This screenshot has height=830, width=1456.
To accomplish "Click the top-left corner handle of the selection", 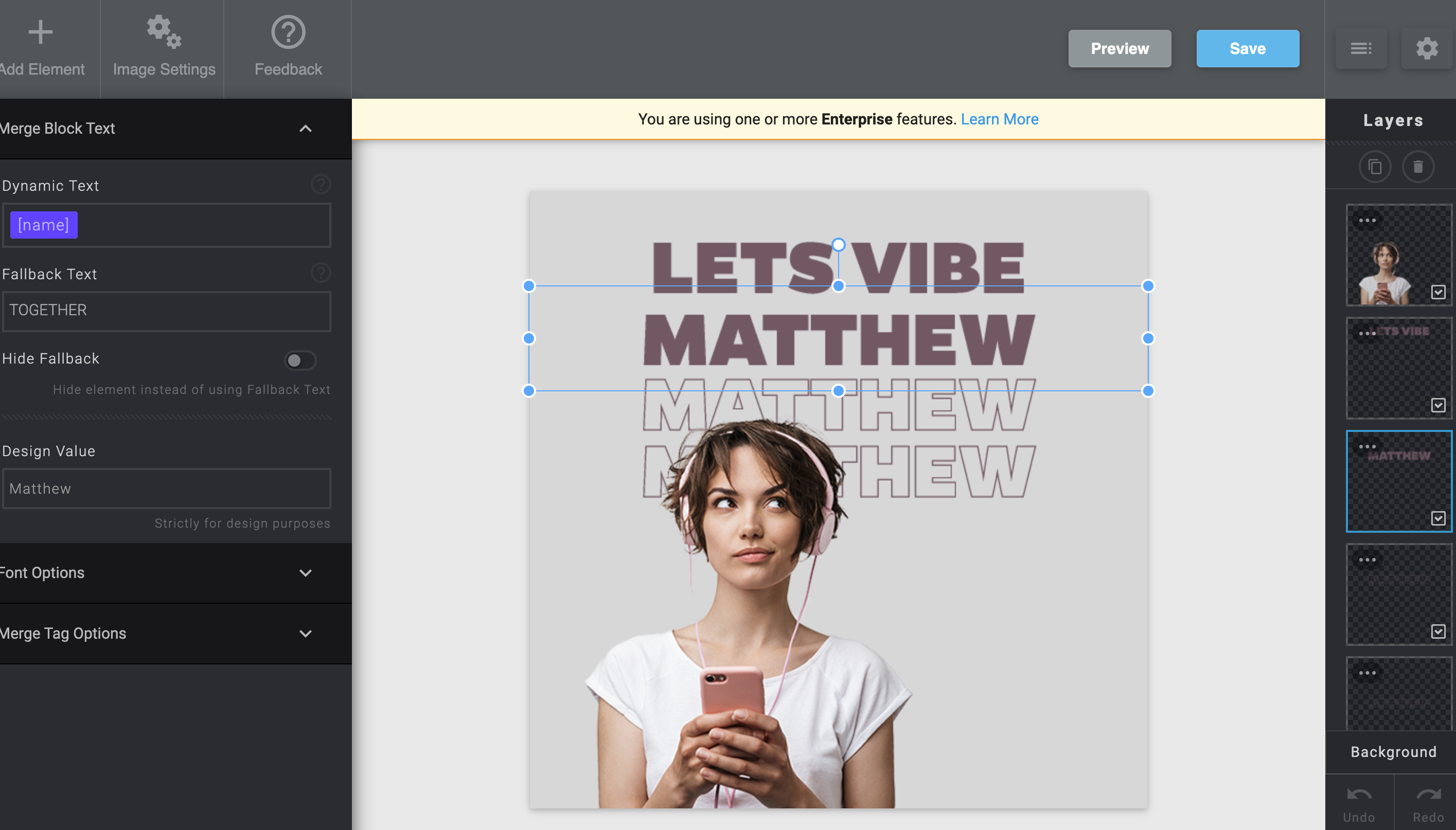I will tap(529, 285).
